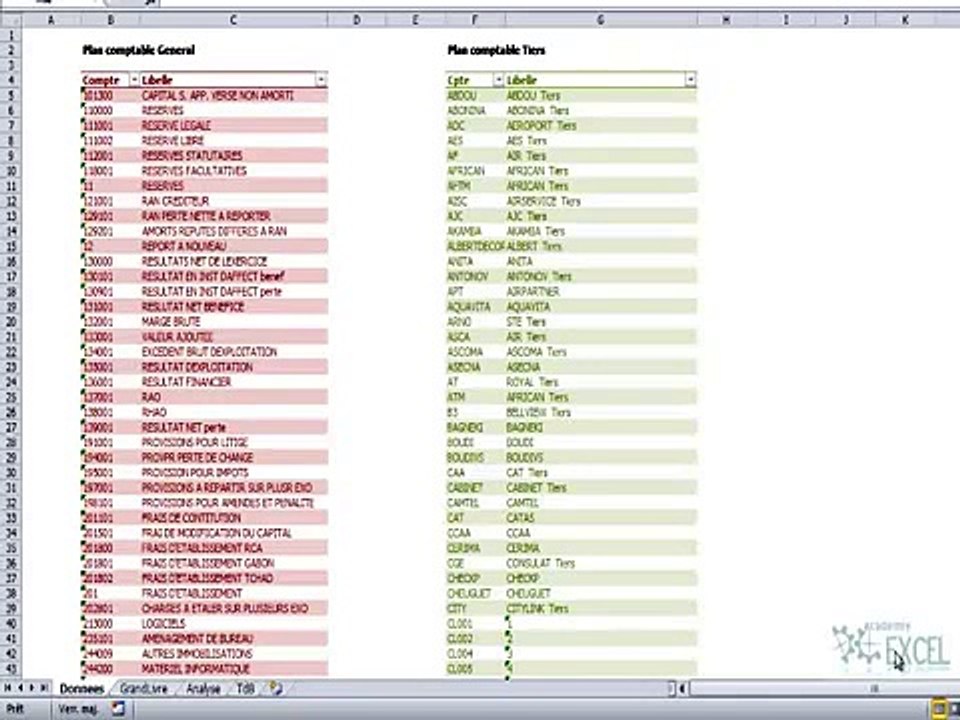Switch to the TdB sheet tab
The height and width of the screenshot is (720, 960).
pos(245,689)
